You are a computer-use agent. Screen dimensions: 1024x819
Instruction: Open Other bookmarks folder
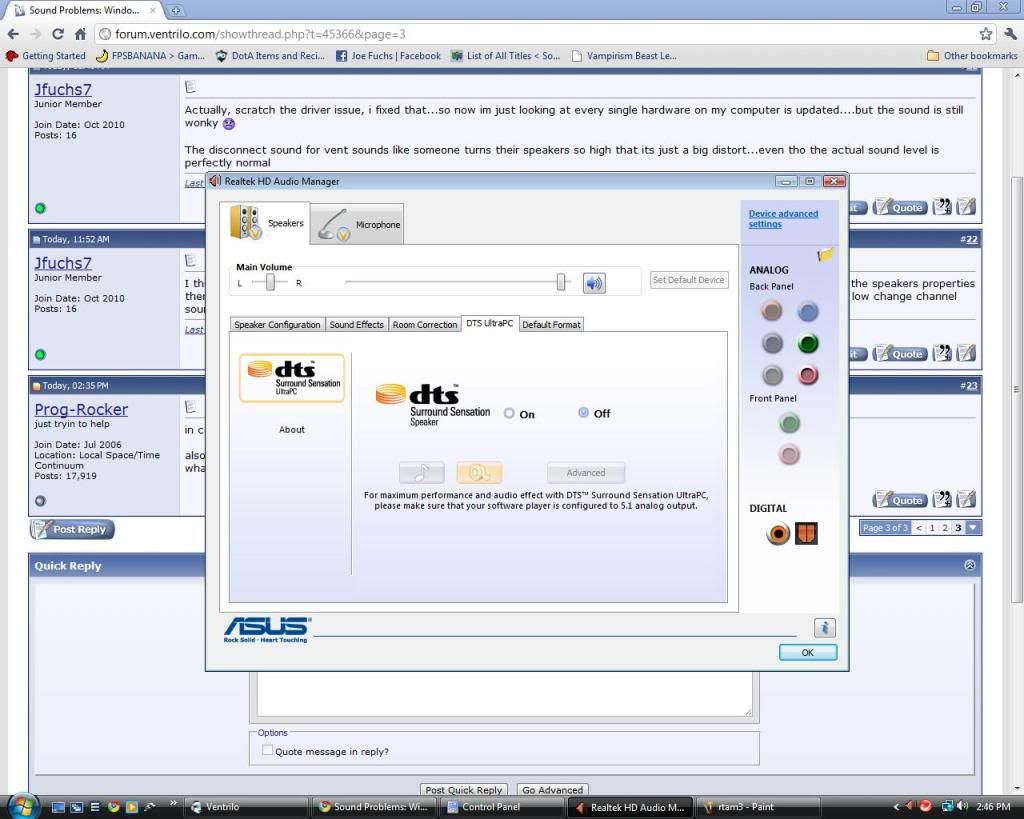point(972,56)
